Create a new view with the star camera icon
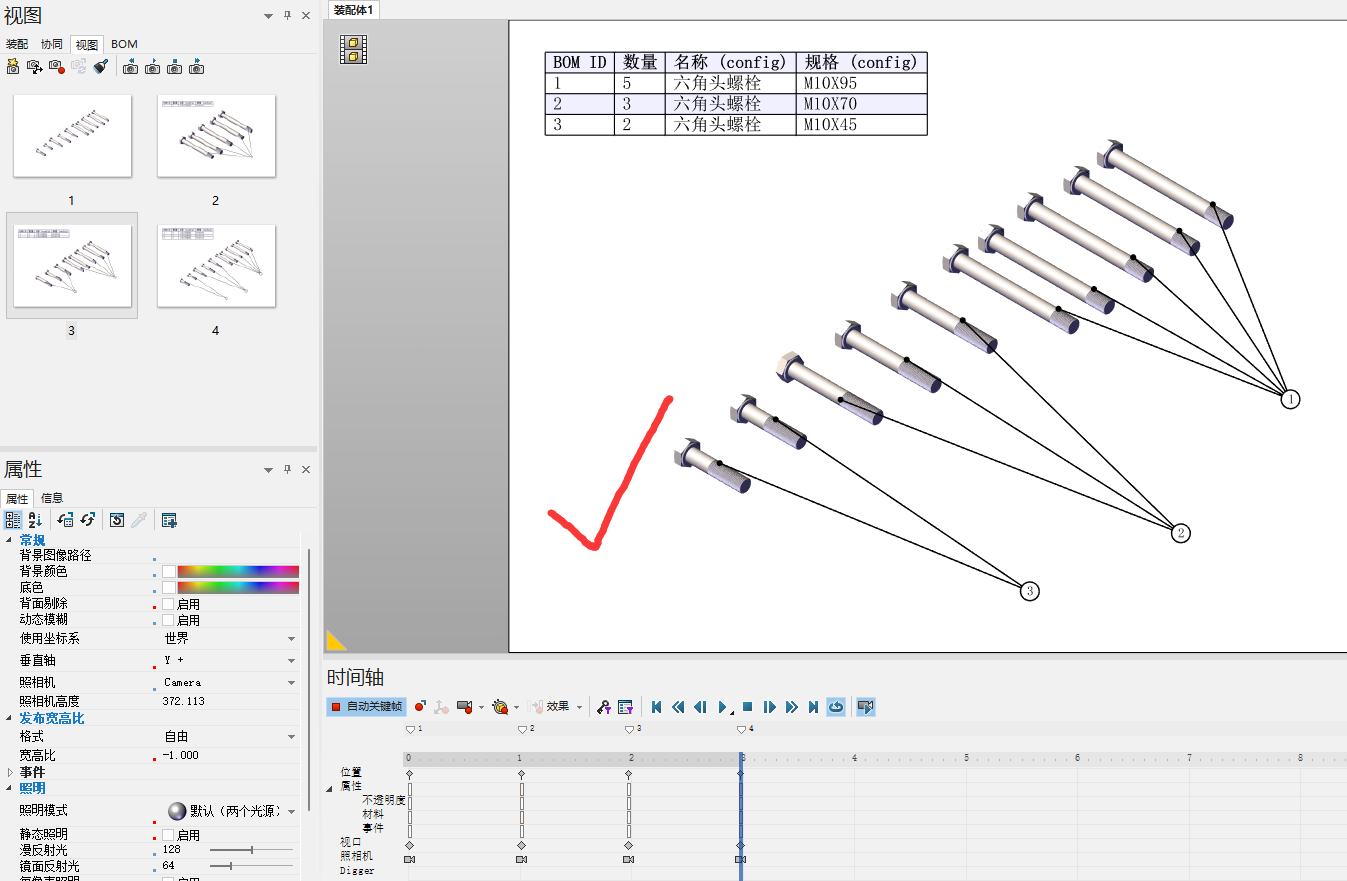Image resolution: width=1347 pixels, height=881 pixels. (x=13, y=67)
